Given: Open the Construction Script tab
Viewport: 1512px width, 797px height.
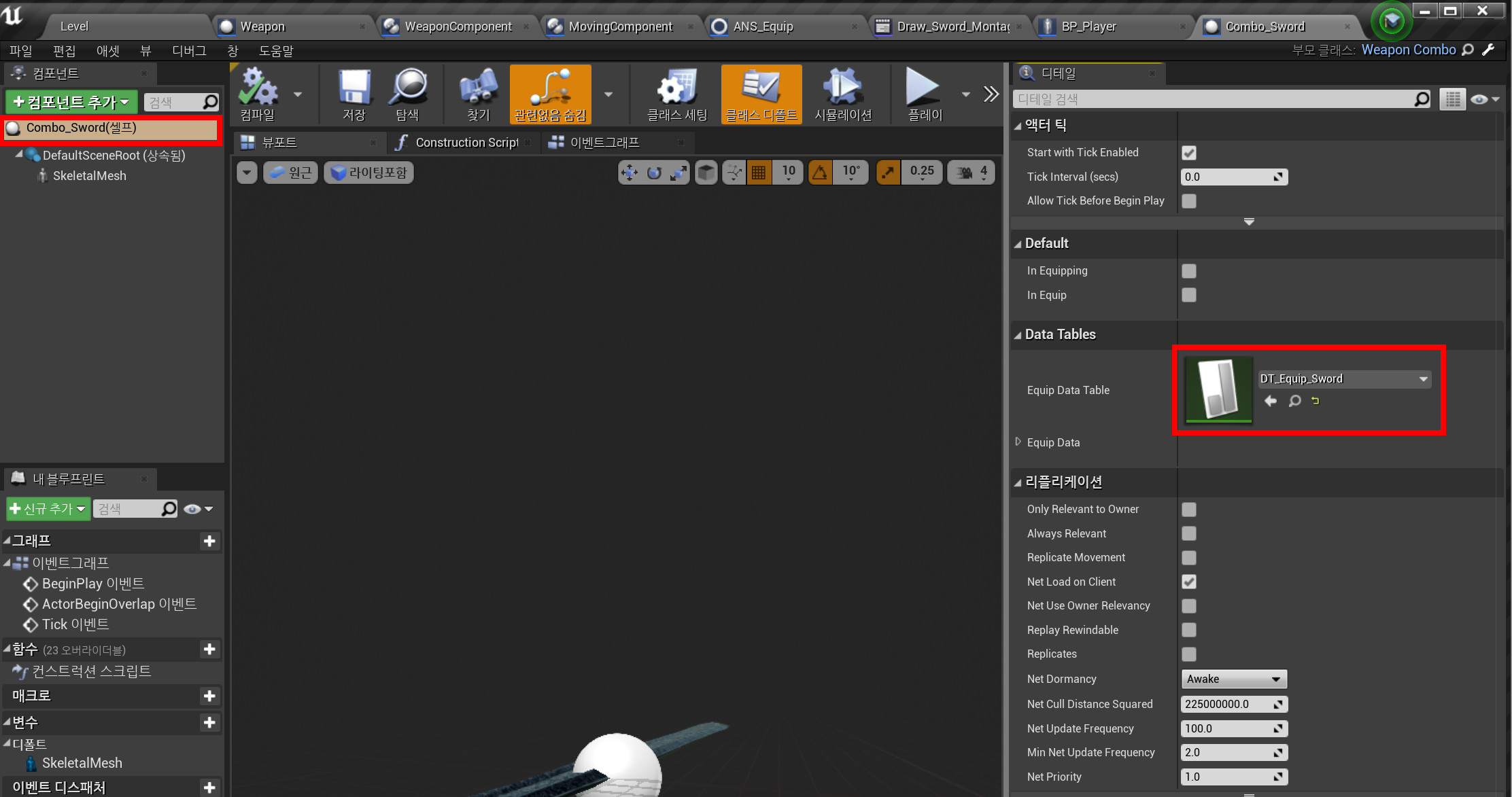Looking at the screenshot, I should pyautogui.click(x=466, y=143).
